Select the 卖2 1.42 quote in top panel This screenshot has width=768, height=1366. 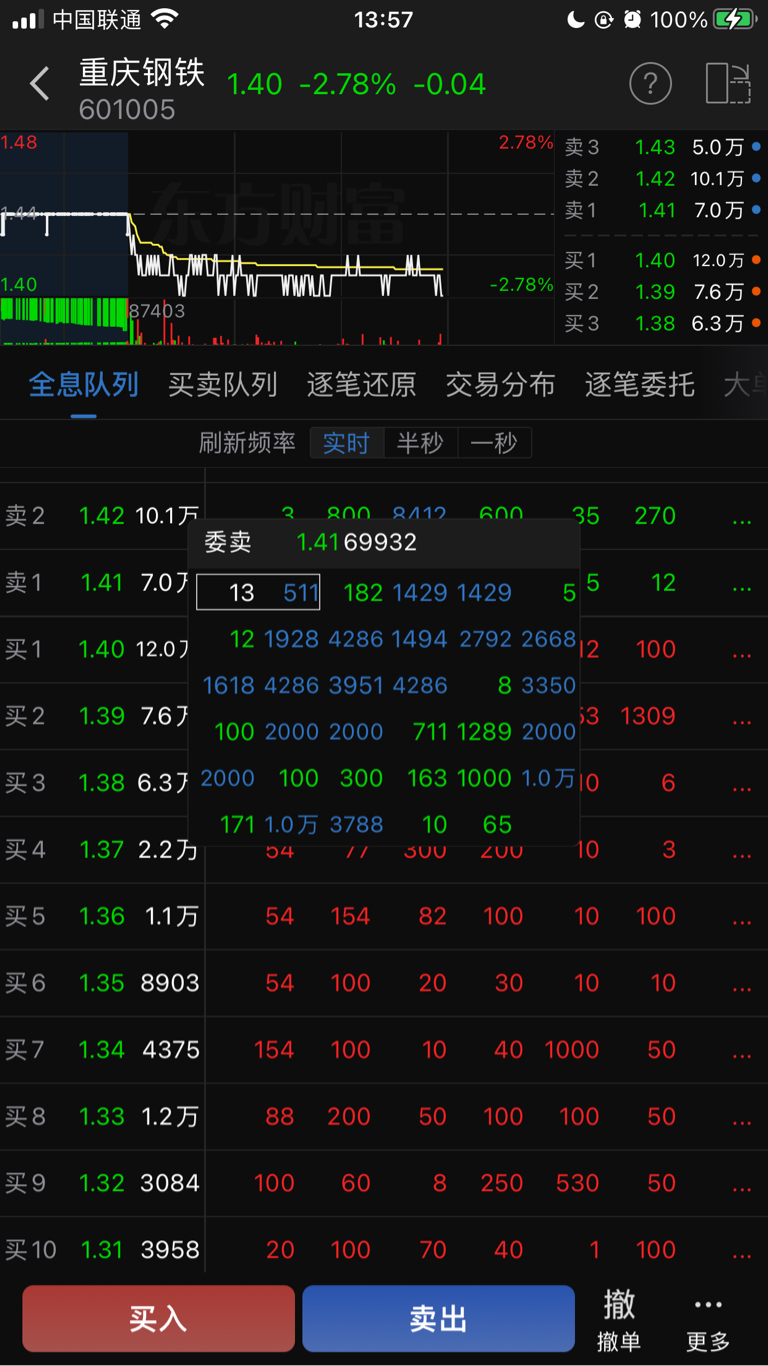661,179
